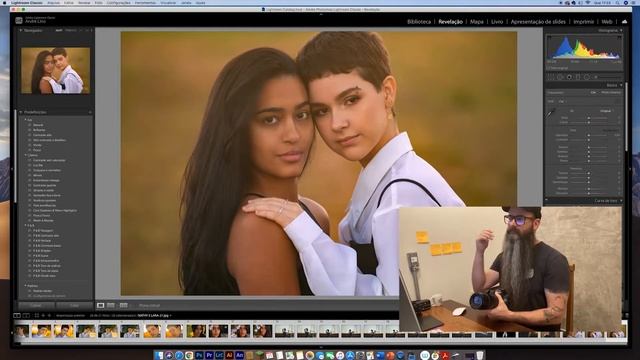Select the Radial Filter tool

pyautogui.click(x=587, y=77)
